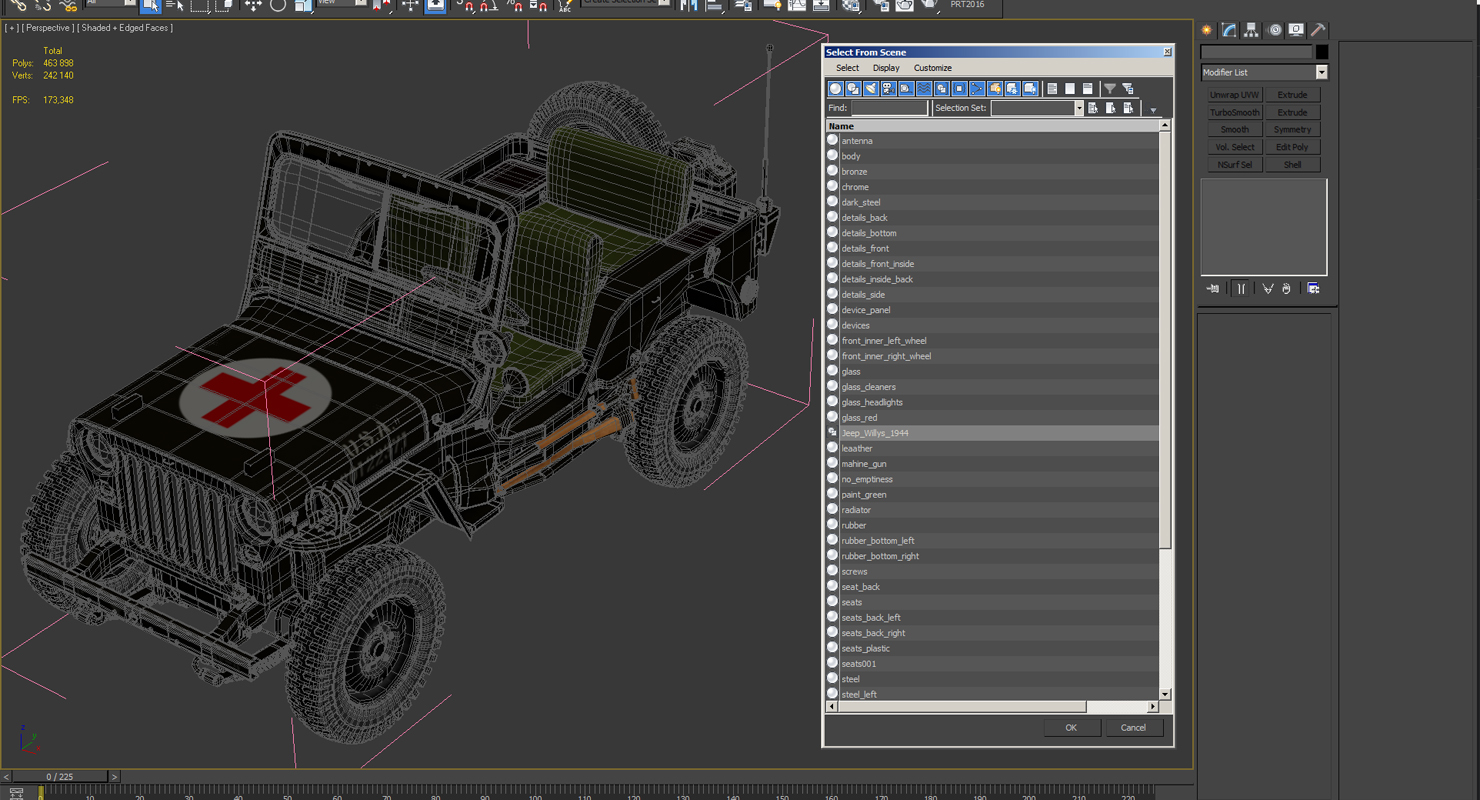
Task: Open the Utilities hammer panel tab
Action: tap(1318, 30)
